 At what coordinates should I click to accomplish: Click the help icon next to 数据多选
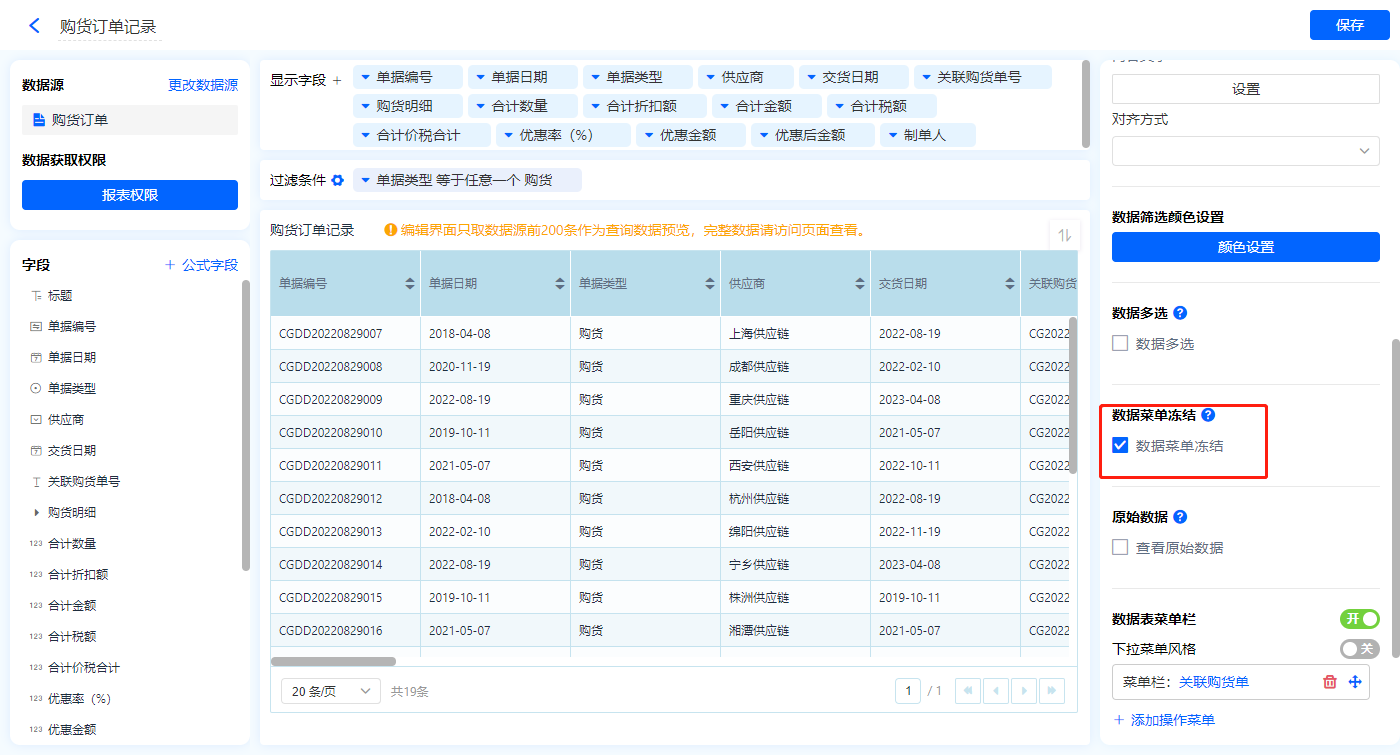click(1179, 313)
